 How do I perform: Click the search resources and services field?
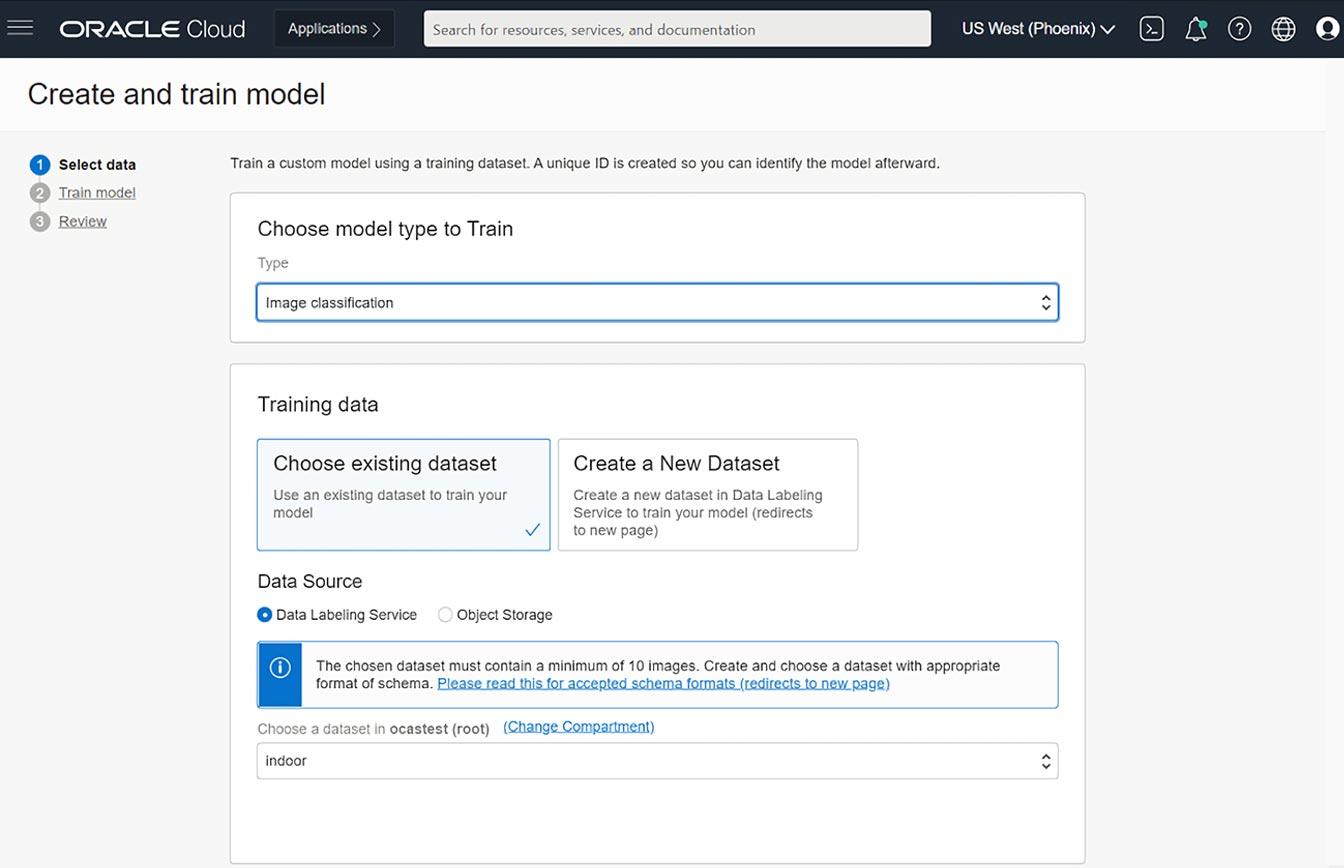coord(677,29)
